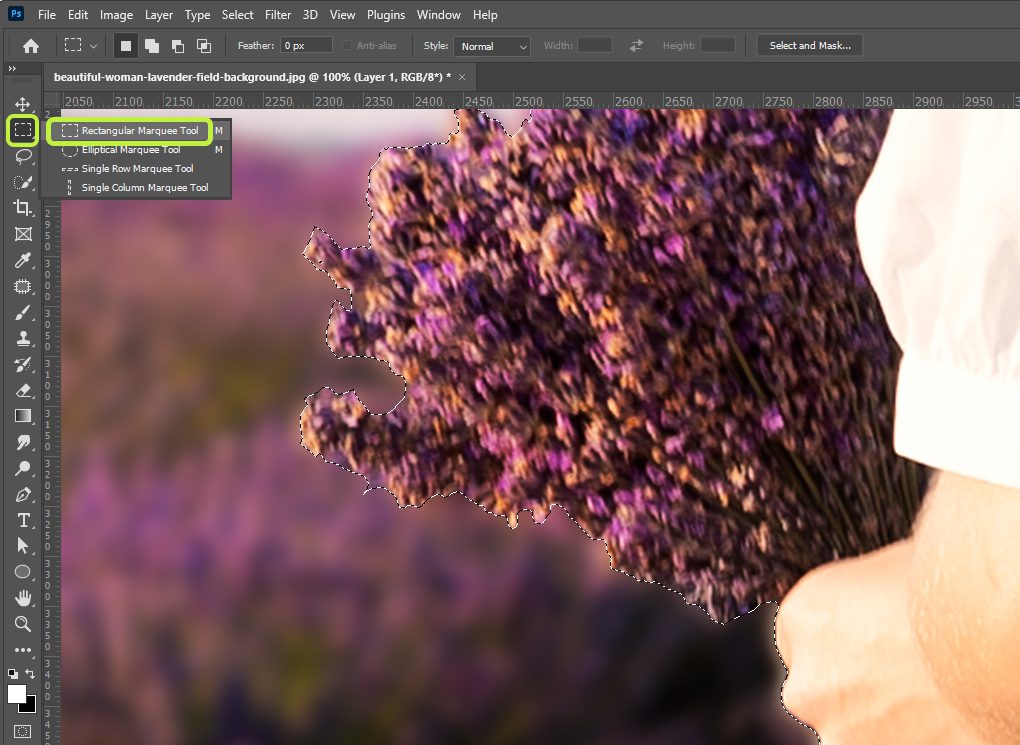Select the Smudge tool
1020x745 pixels.
(23, 442)
